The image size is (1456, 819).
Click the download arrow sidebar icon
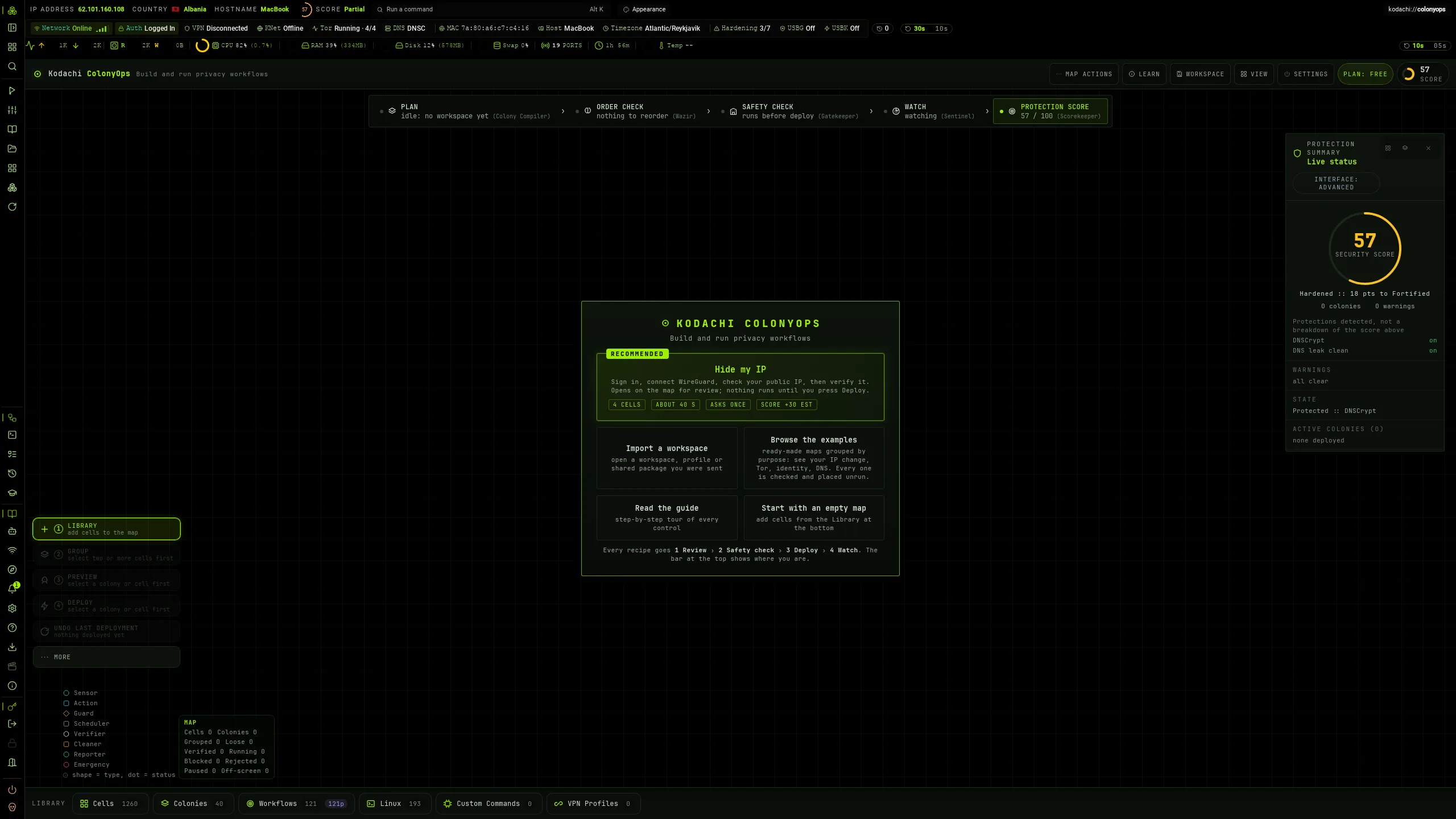tap(12, 647)
